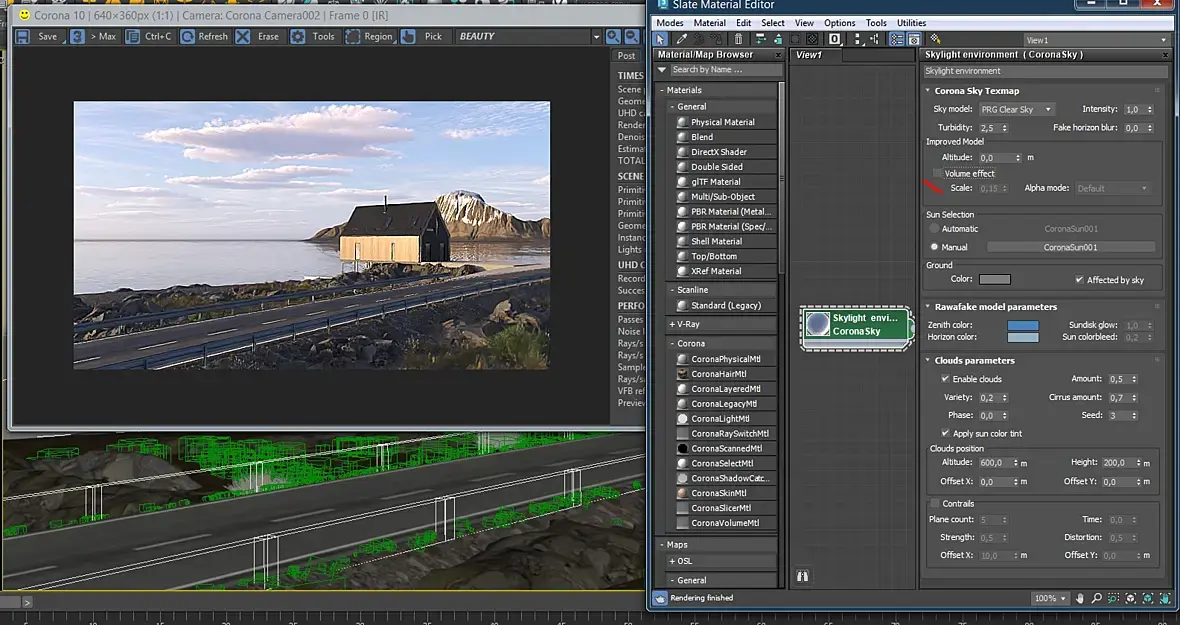Image resolution: width=1180 pixels, height=625 pixels.
Task: Click the CoronaSun001 manual sun button
Action: pyautogui.click(x=1070, y=247)
